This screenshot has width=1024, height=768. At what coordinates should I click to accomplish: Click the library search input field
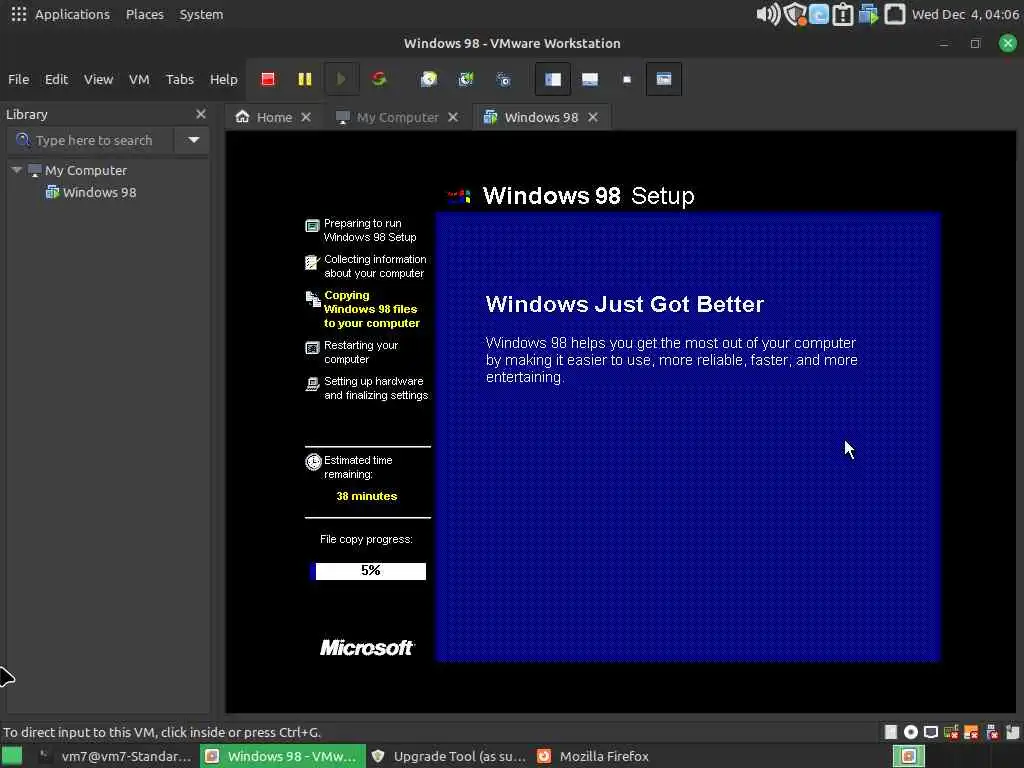click(91, 140)
